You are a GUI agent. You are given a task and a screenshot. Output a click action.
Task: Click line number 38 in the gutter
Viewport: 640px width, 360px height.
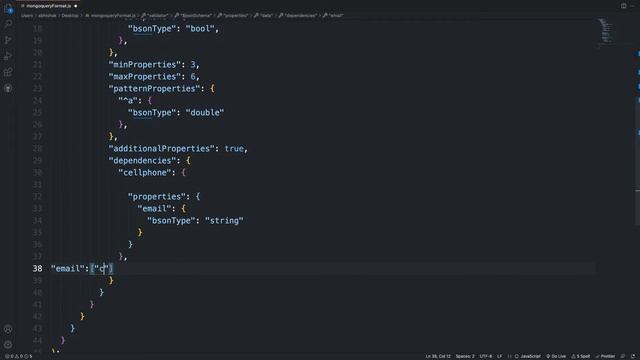pos(38,269)
